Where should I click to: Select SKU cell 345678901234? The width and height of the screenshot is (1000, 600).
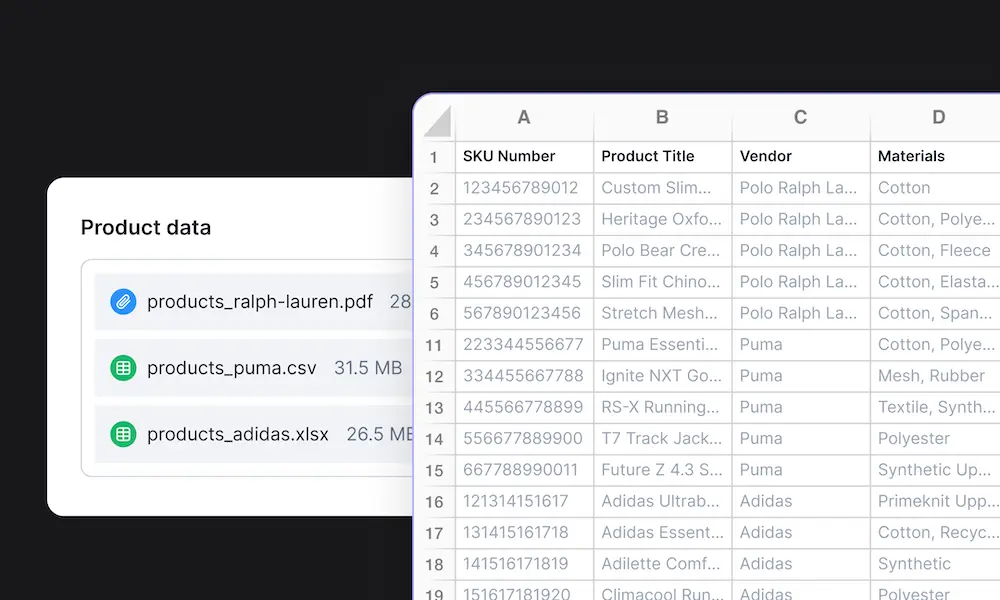[524, 251]
